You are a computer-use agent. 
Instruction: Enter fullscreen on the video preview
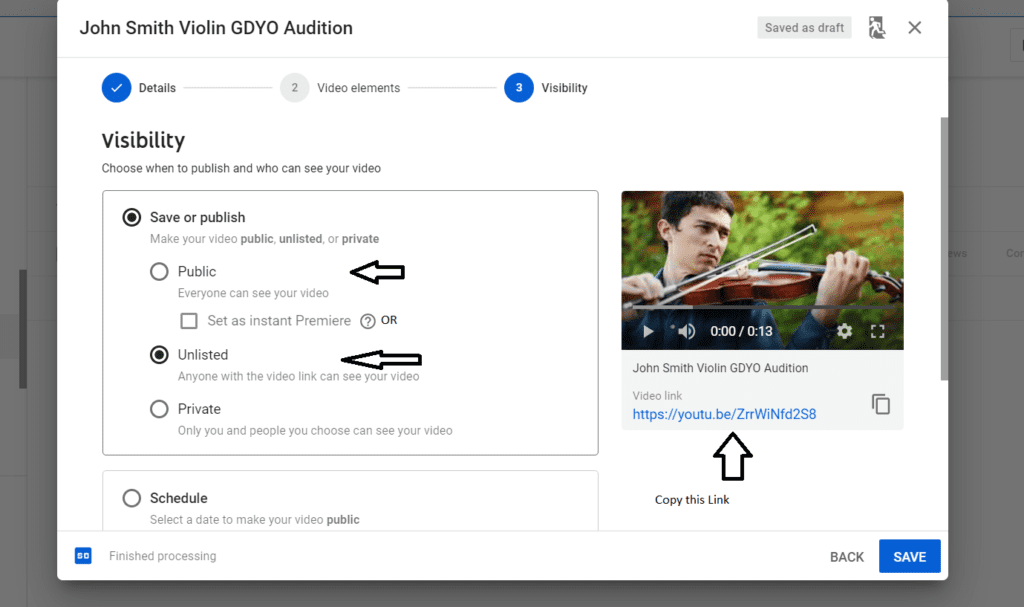pyautogui.click(x=878, y=331)
